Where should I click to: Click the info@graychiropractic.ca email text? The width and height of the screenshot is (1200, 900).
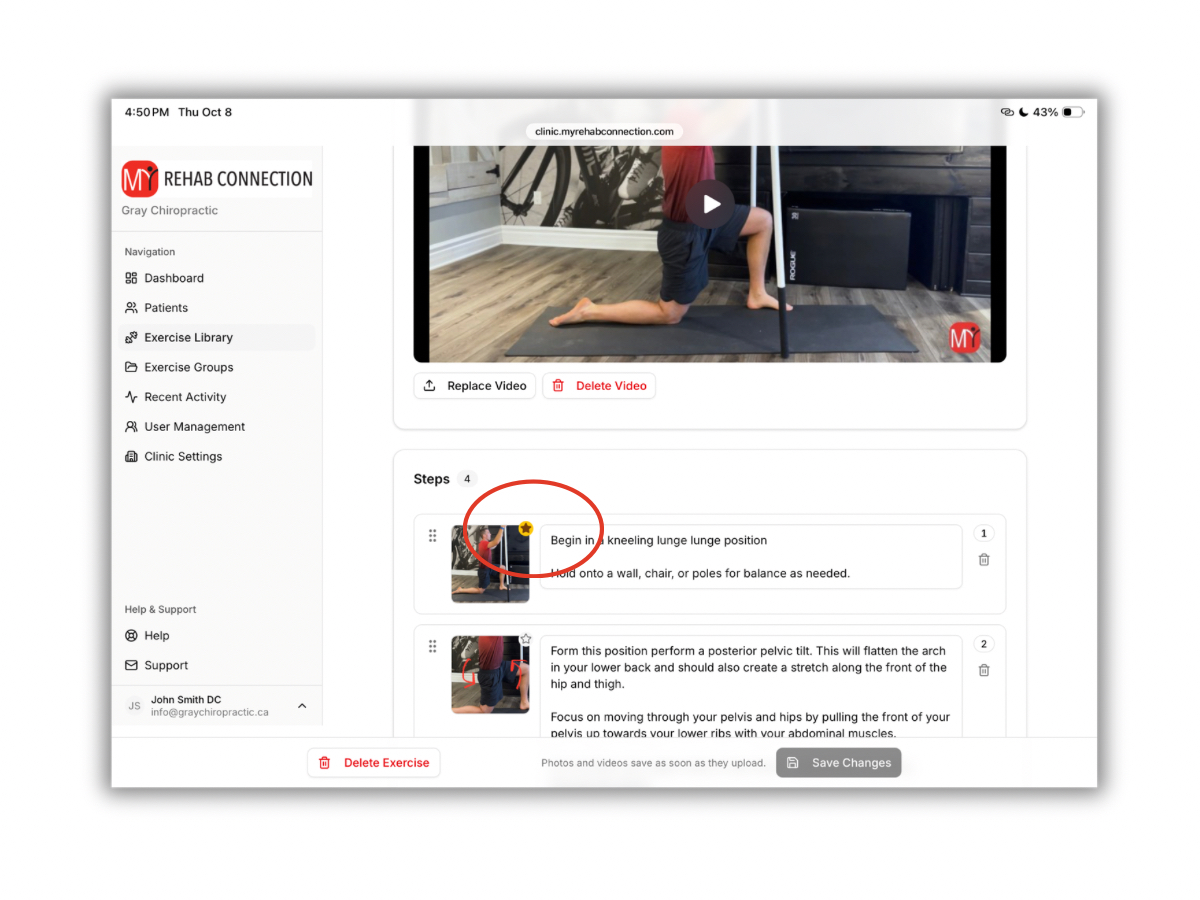coord(210,713)
